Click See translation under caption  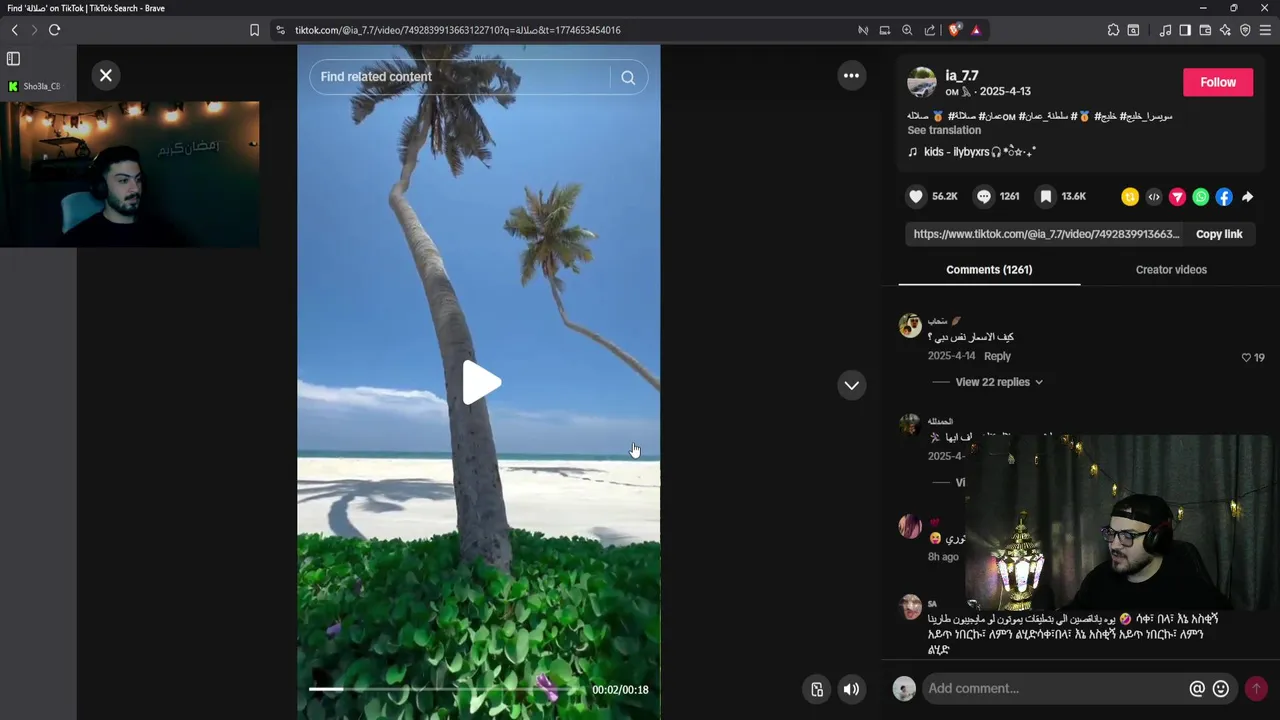pos(944,130)
